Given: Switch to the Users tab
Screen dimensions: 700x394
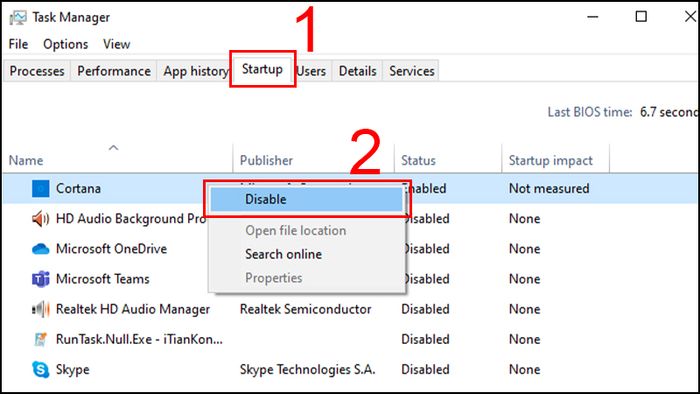Looking at the screenshot, I should coord(312,71).
